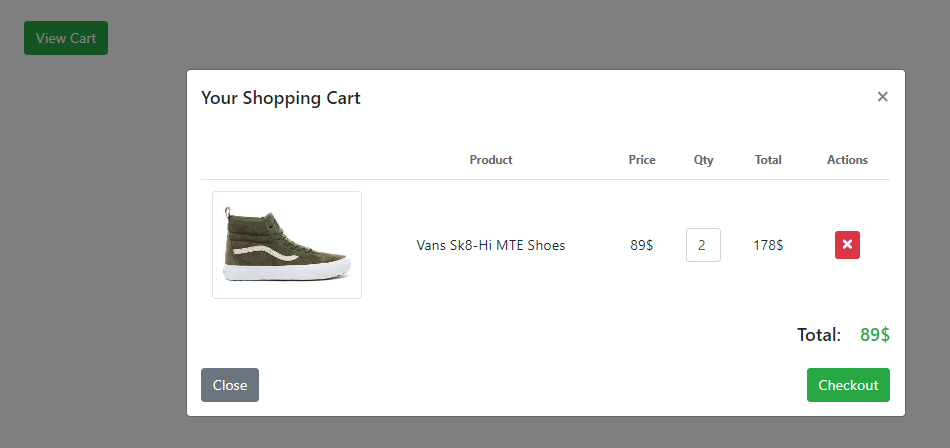
Task: Click the 178$ row total cell
Action: coord(768,245)
